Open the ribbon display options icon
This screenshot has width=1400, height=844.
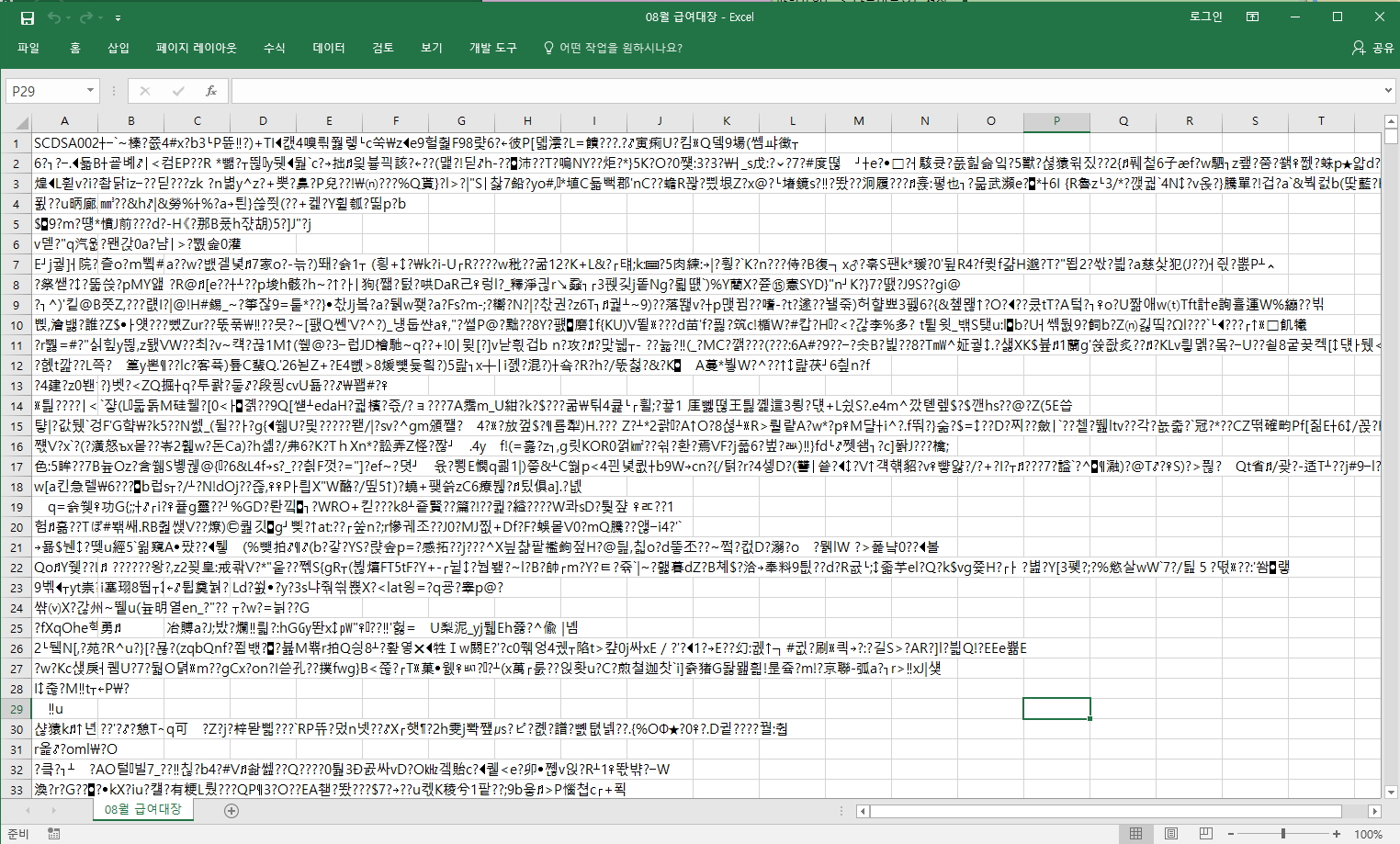1252,17
